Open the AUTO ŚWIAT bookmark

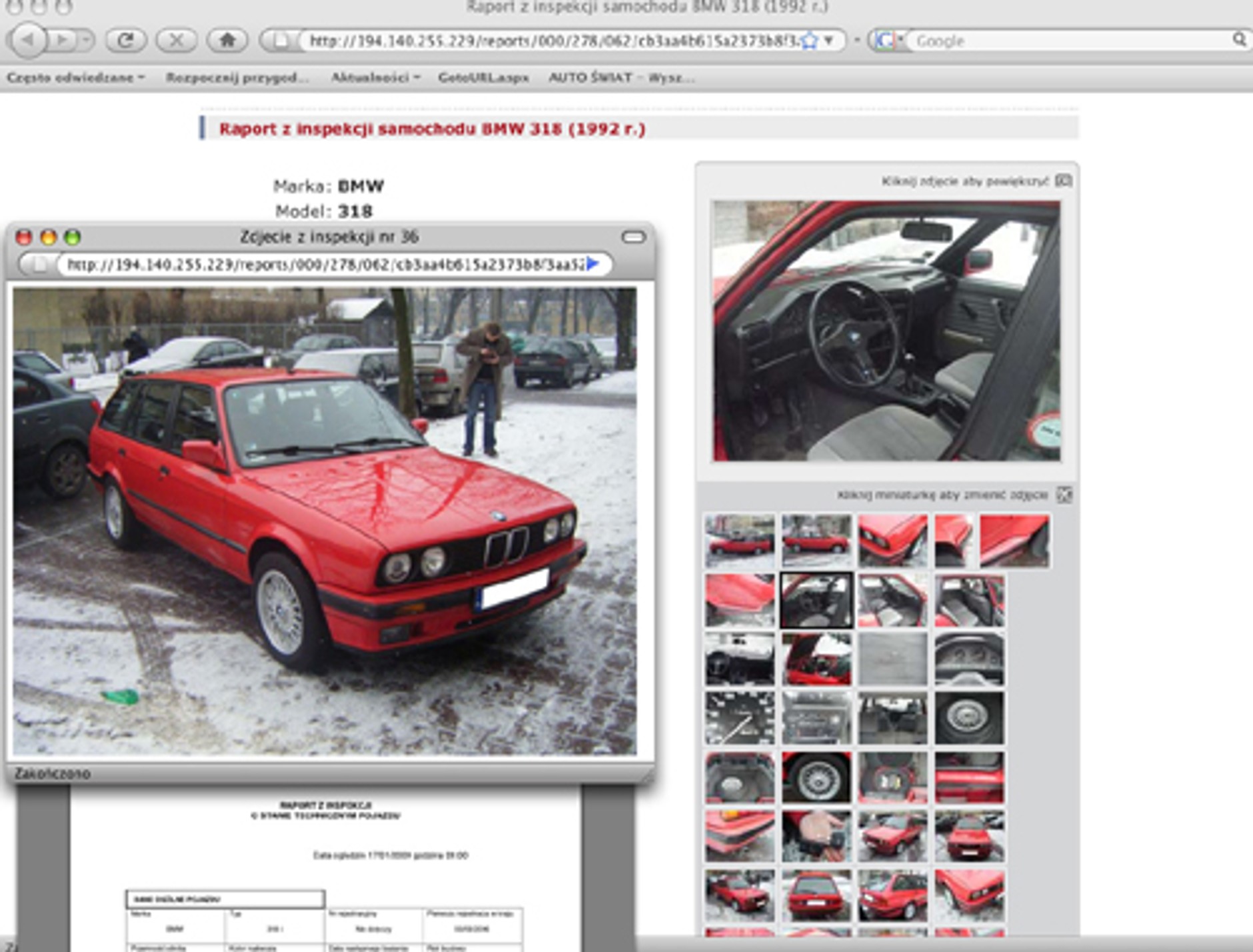pyautogui.click(x=621, y=77)
